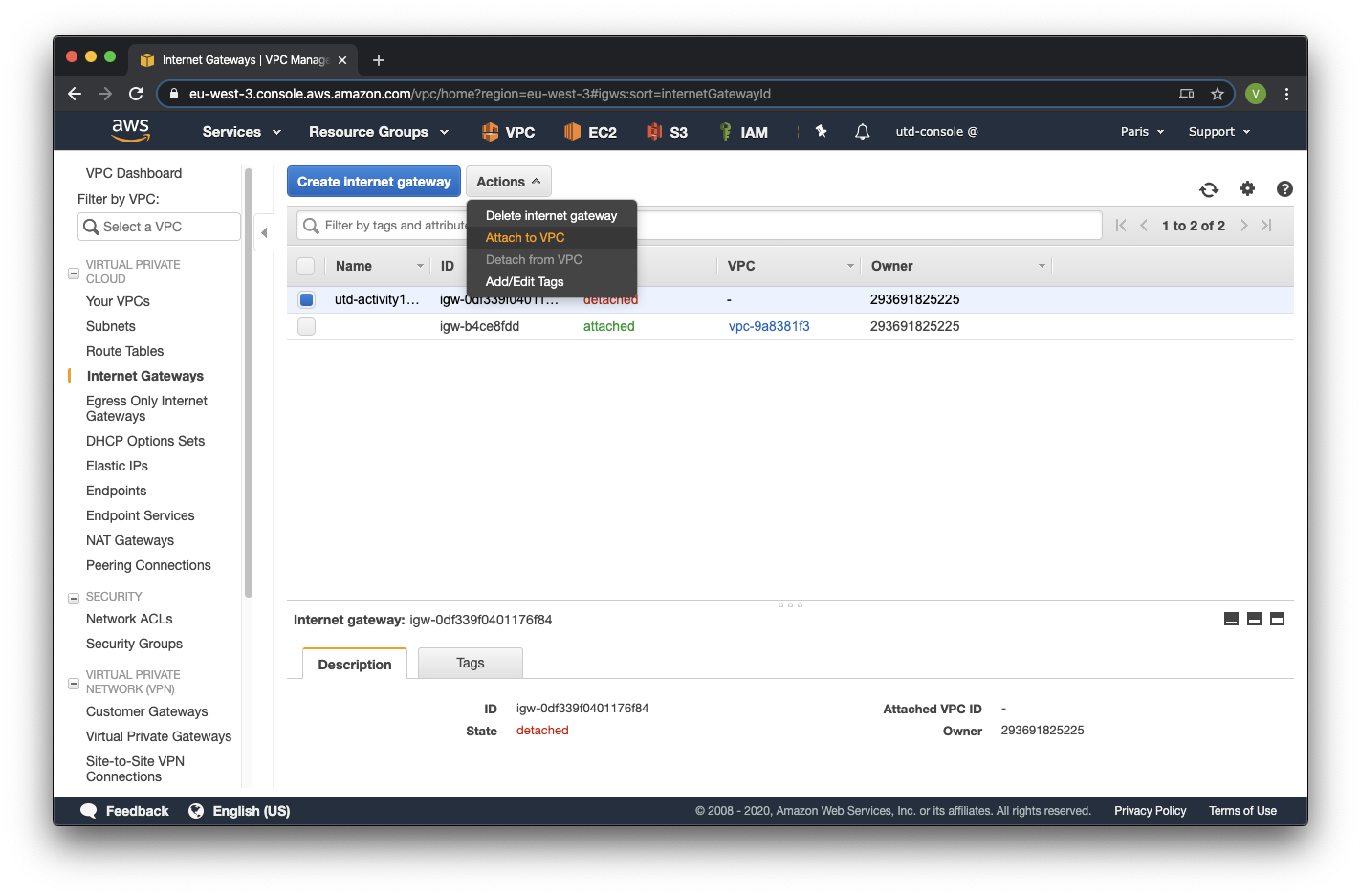Collapse the side navigation panel arrow
This screenshot has height=896, width=1361.
[264, 232]
